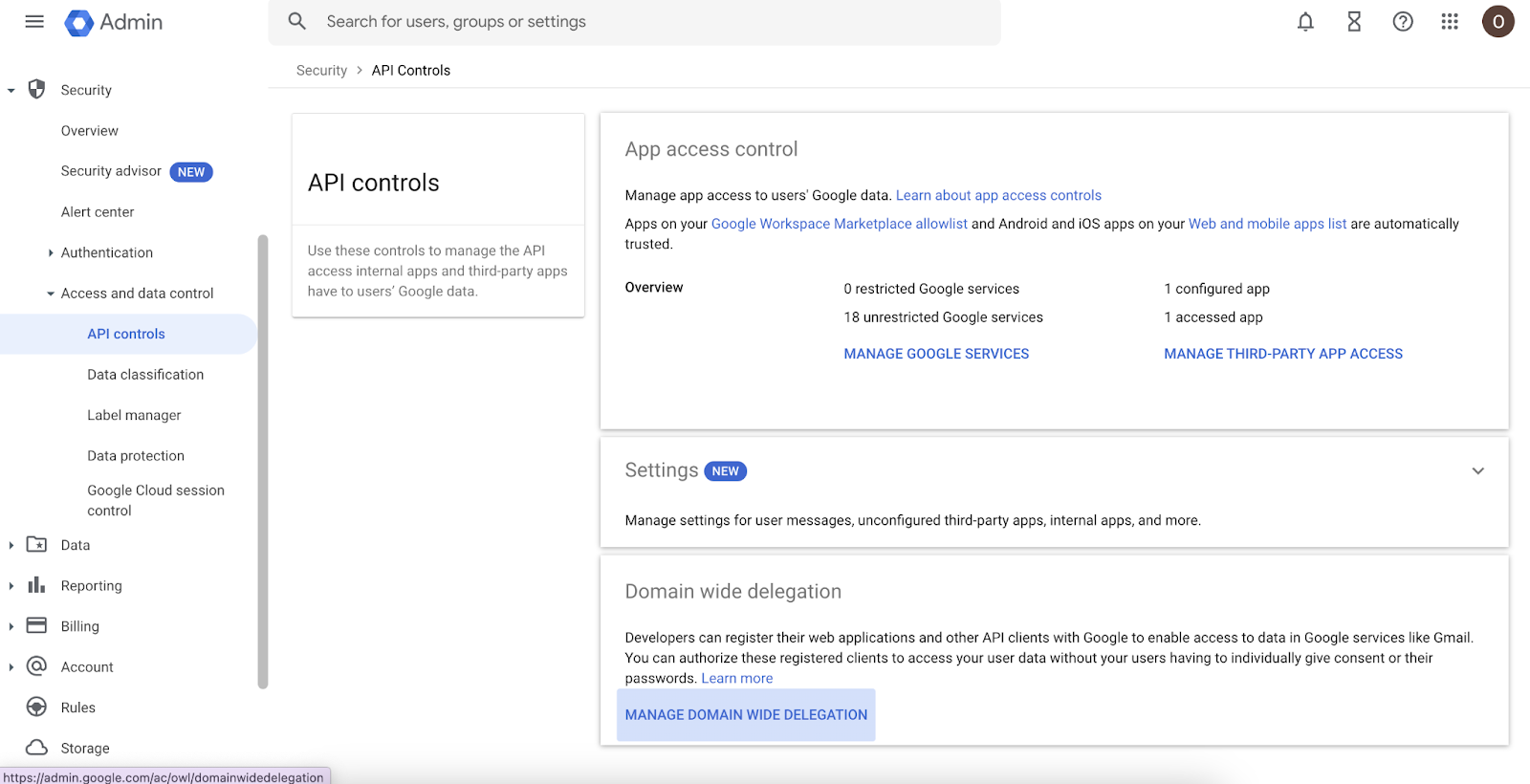Expand the Billing section arrow

click(11, 626)
